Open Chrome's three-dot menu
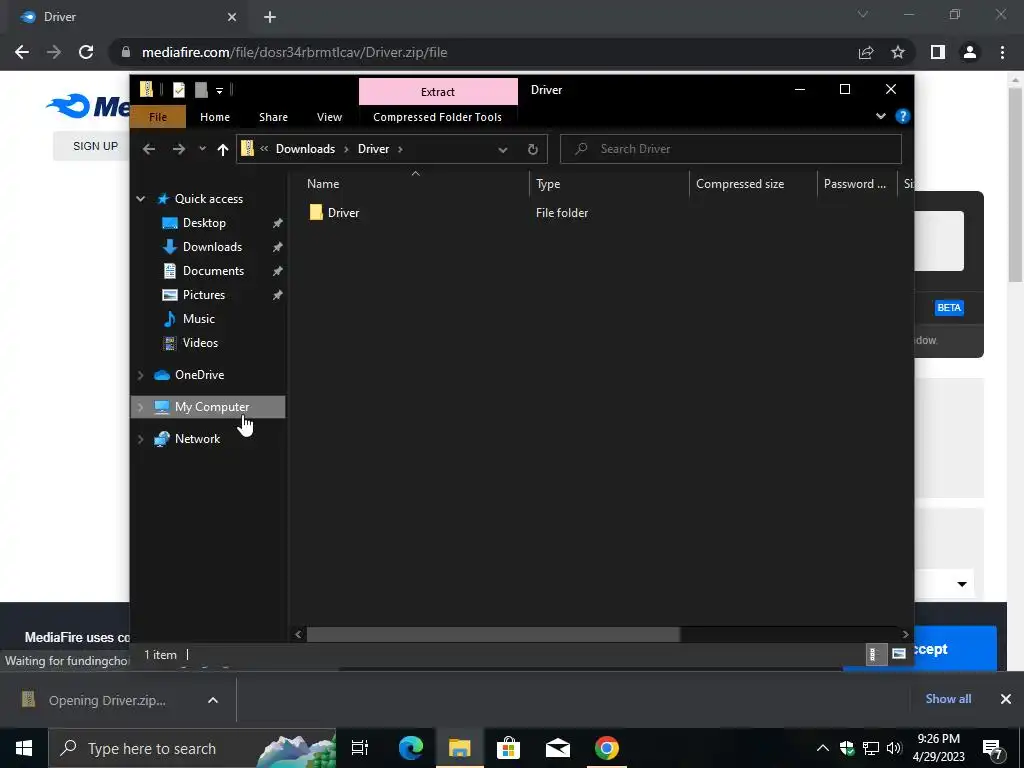 pyautogui.click(x=1002, y=52)
